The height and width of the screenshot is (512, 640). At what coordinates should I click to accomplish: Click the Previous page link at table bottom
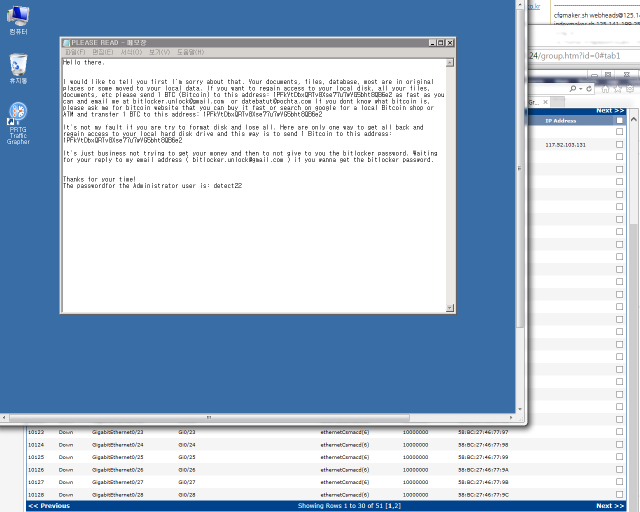click(x=49, y=506)
